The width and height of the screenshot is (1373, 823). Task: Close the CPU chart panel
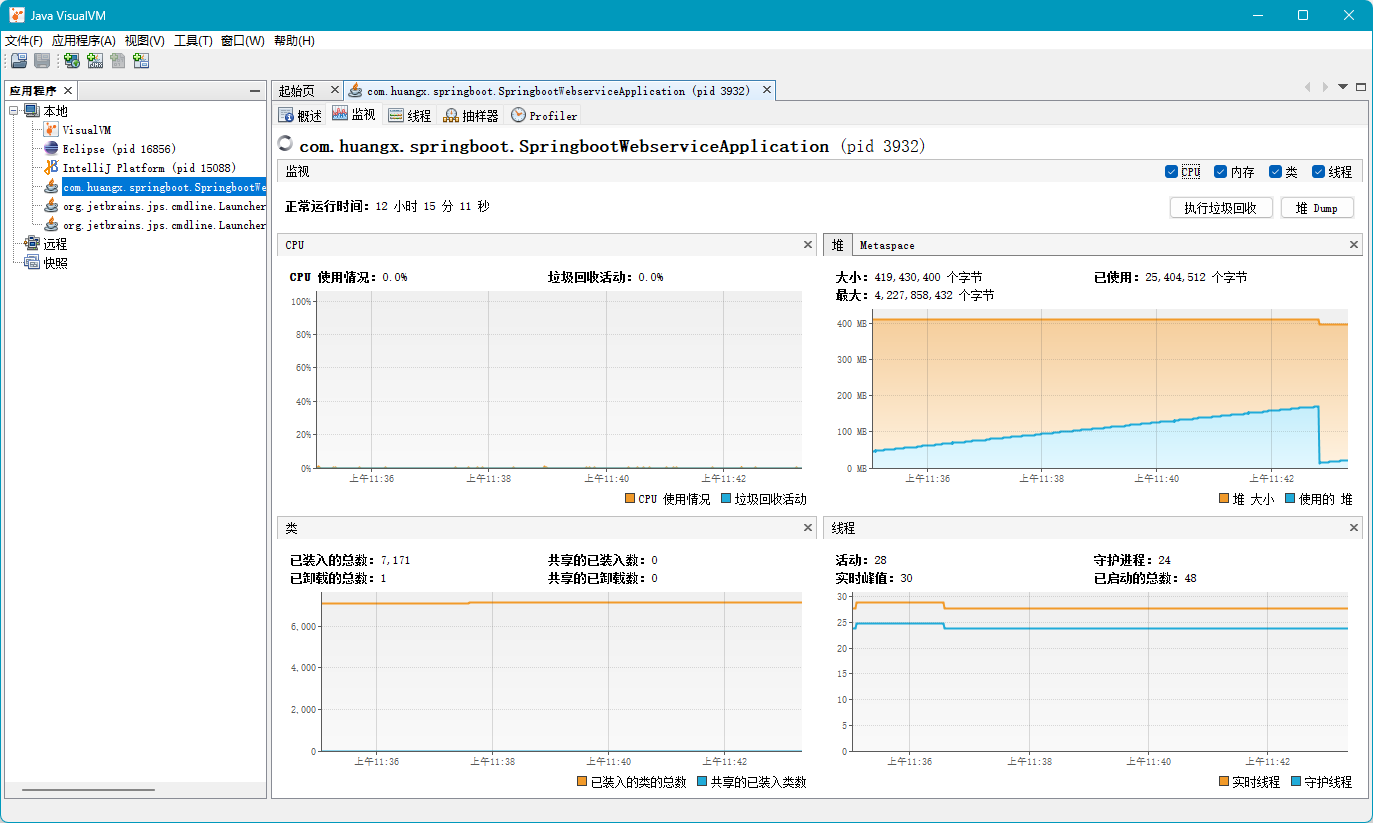tap(808, 245)
